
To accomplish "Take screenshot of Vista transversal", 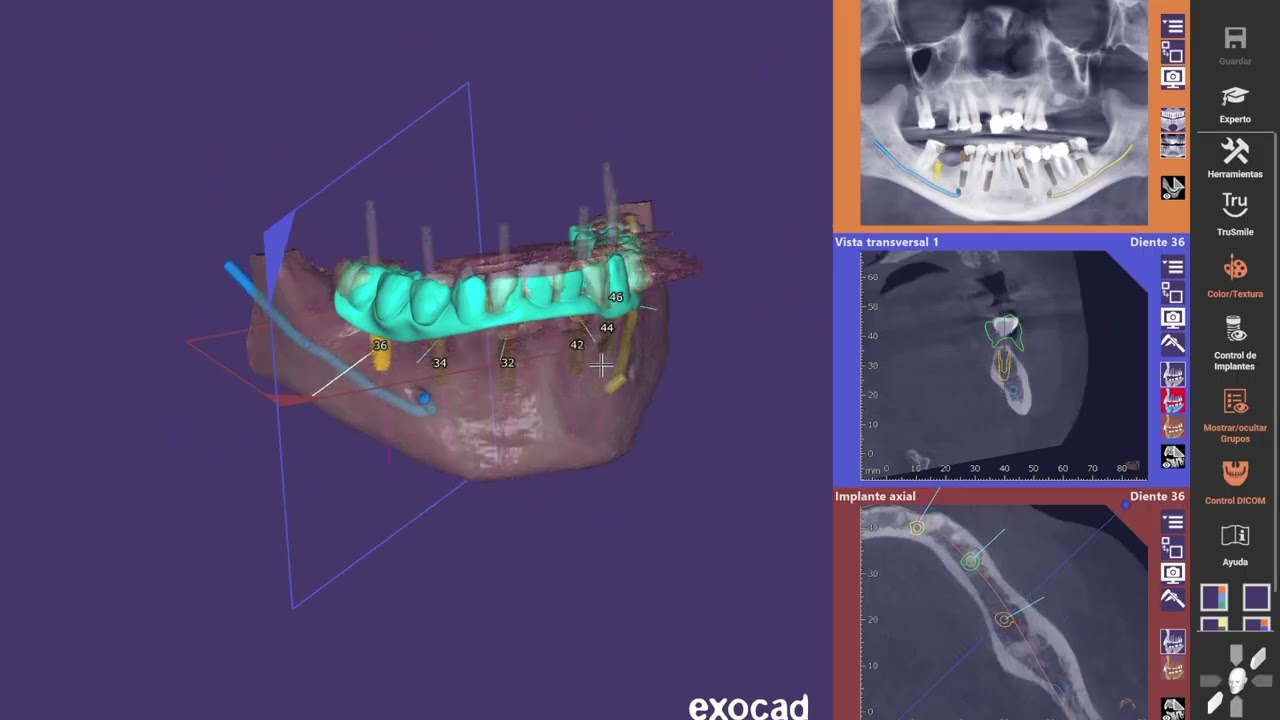I will click(x=1173, y=318).
